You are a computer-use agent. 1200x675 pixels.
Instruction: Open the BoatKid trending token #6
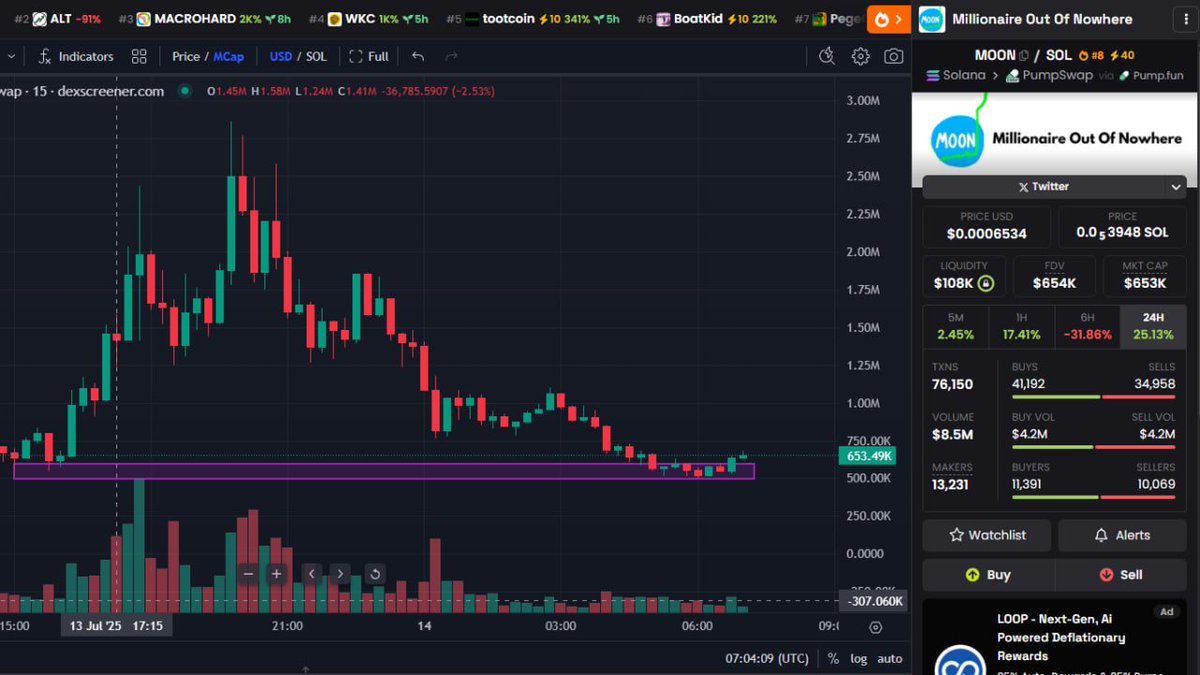pos(706,19)
